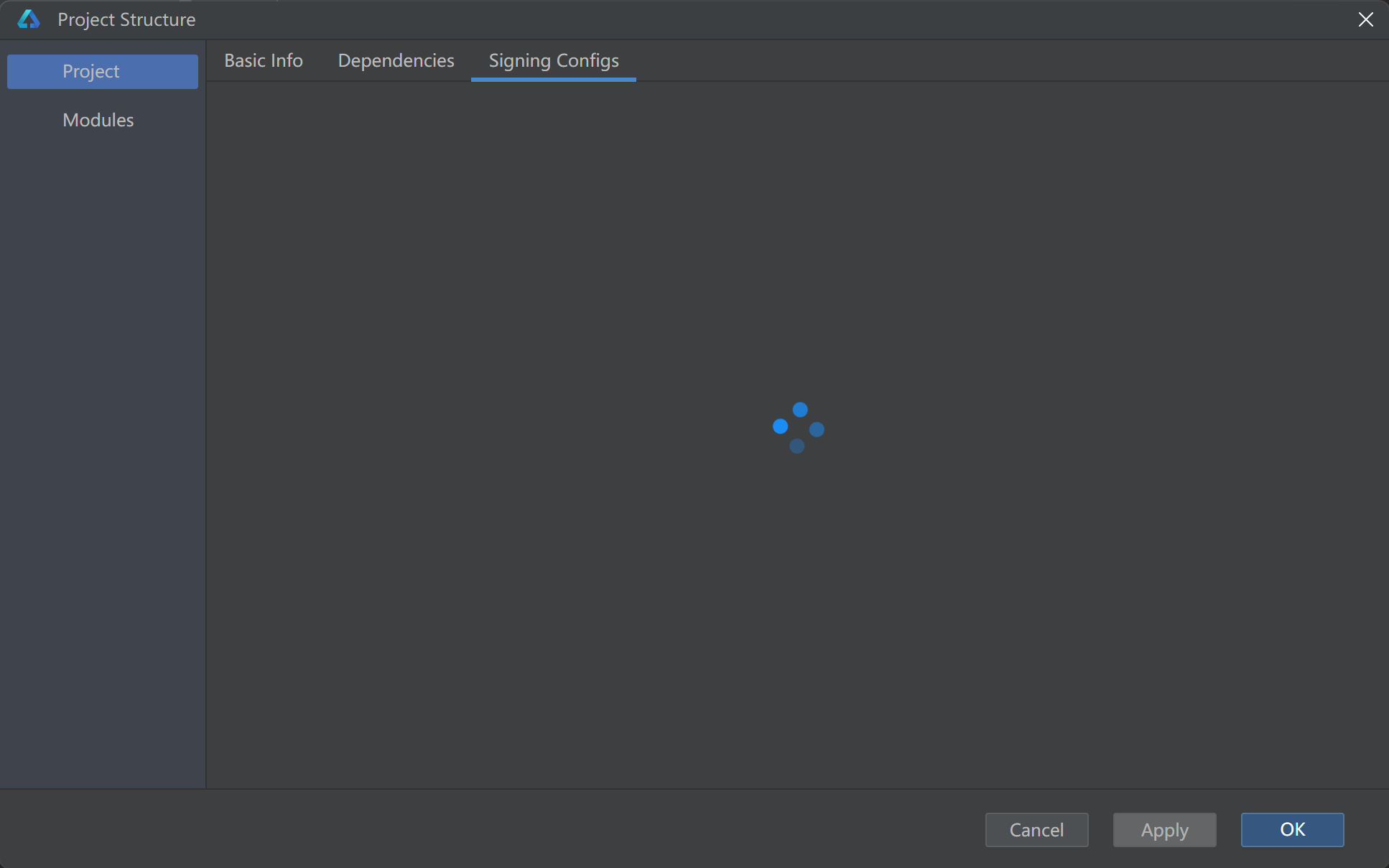Click the loading spinner in the center
This screenshot has width=1389, height=868.
[x=798, y=428]
